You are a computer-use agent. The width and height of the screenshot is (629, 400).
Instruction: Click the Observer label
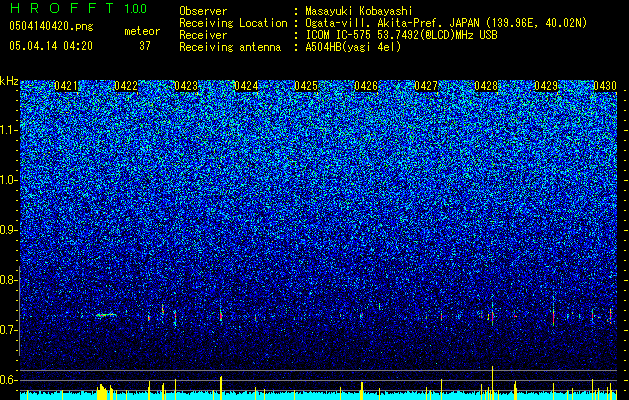tap(203, 11)
